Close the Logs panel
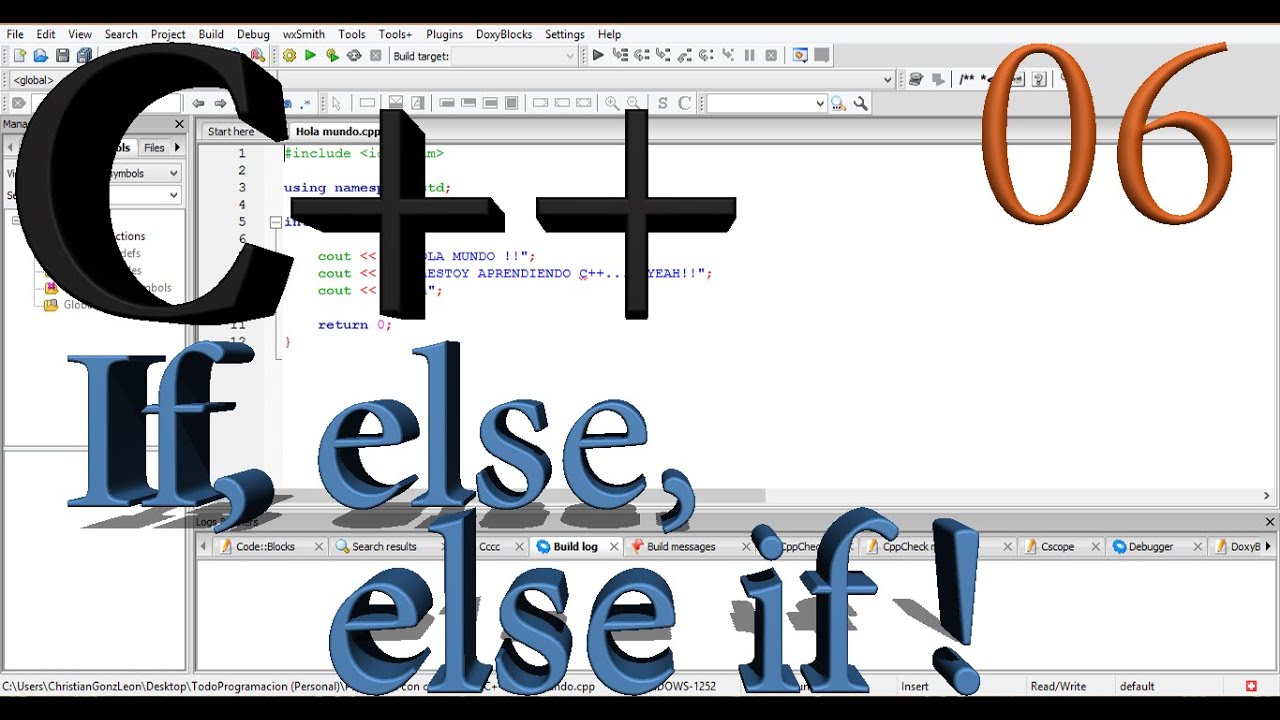 coord(1270,521)
